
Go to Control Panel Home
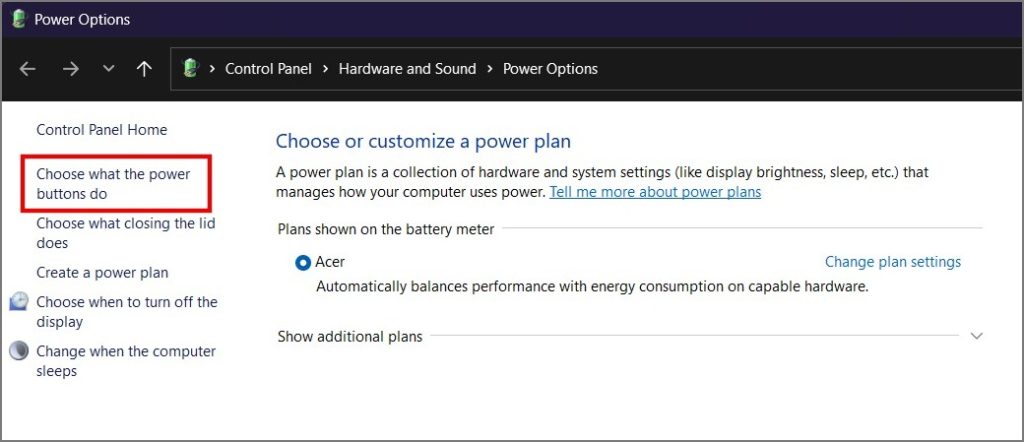click(101, 130)
